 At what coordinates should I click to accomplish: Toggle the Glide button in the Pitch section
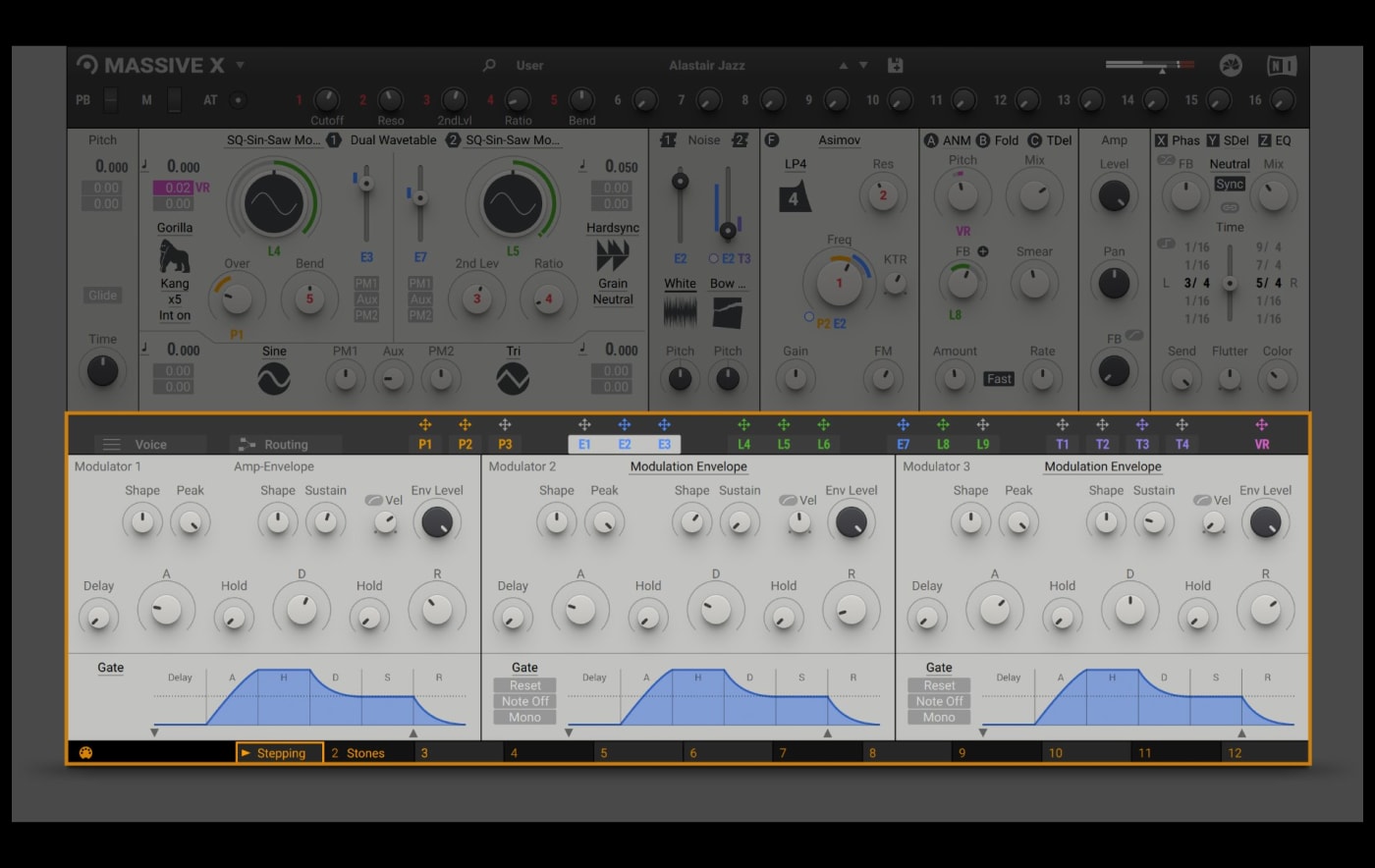[x=103, y=296]
